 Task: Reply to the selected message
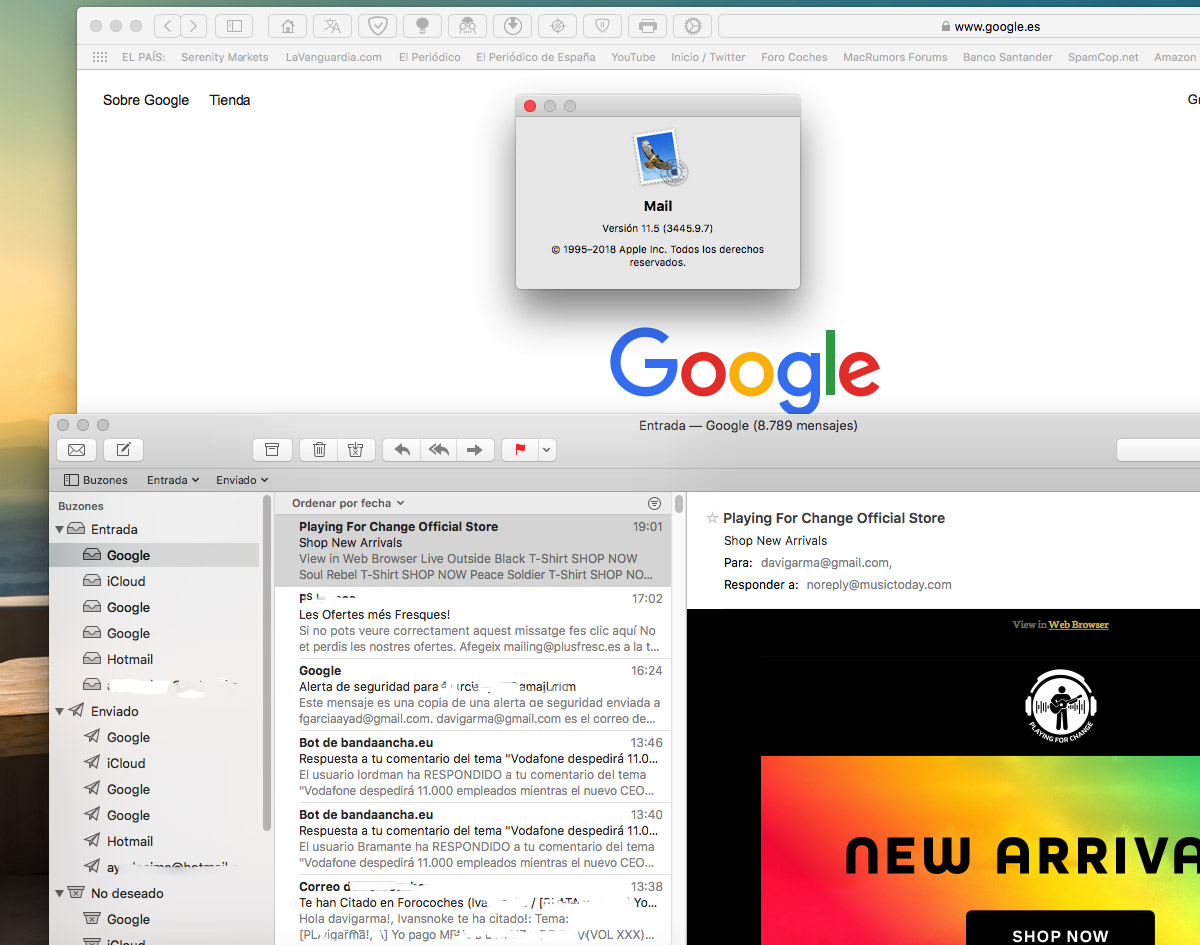click(x=402, y=450)
